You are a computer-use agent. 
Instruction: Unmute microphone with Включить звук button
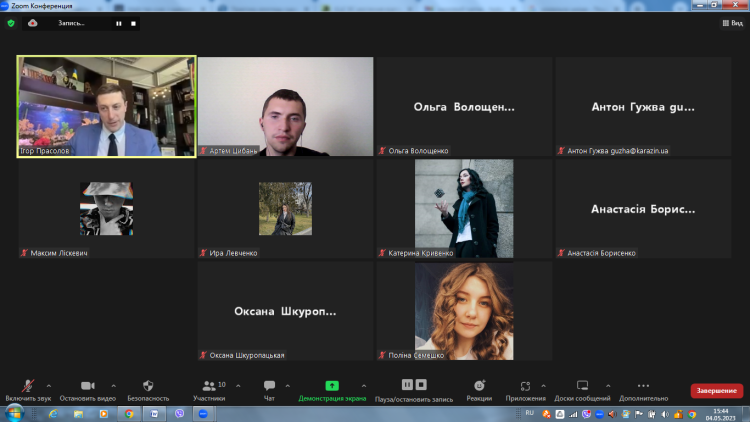pos(27,386)
